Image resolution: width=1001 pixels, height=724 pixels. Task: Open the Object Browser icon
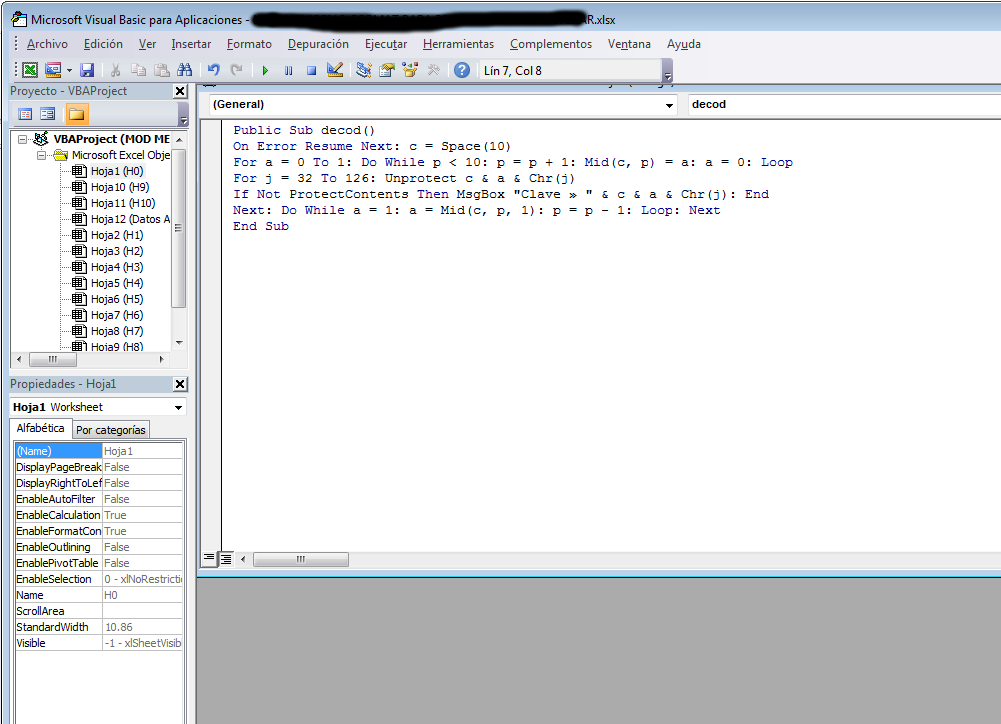point(409,69)
